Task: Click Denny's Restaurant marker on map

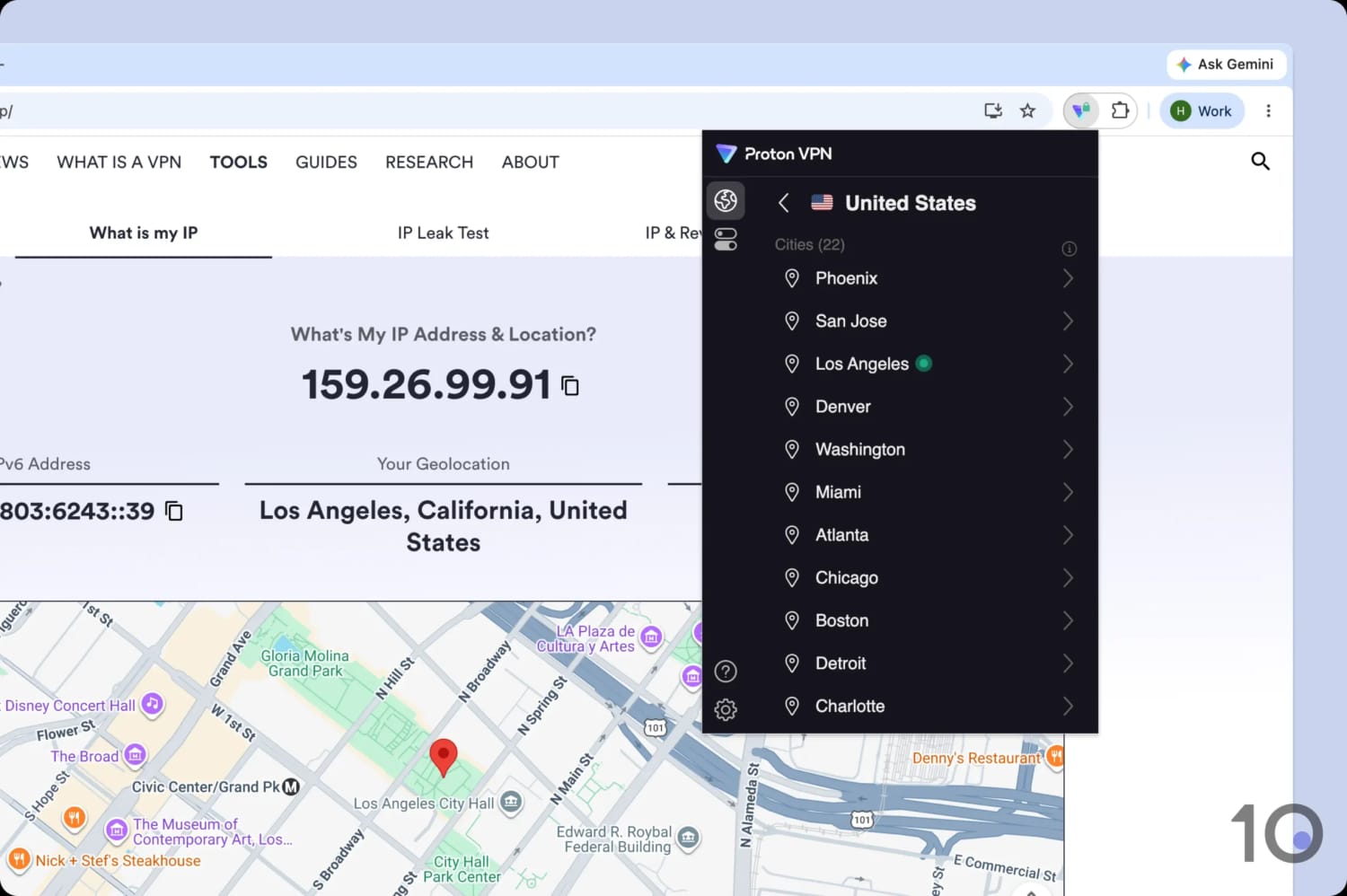Action: (x=1054, y=757)
